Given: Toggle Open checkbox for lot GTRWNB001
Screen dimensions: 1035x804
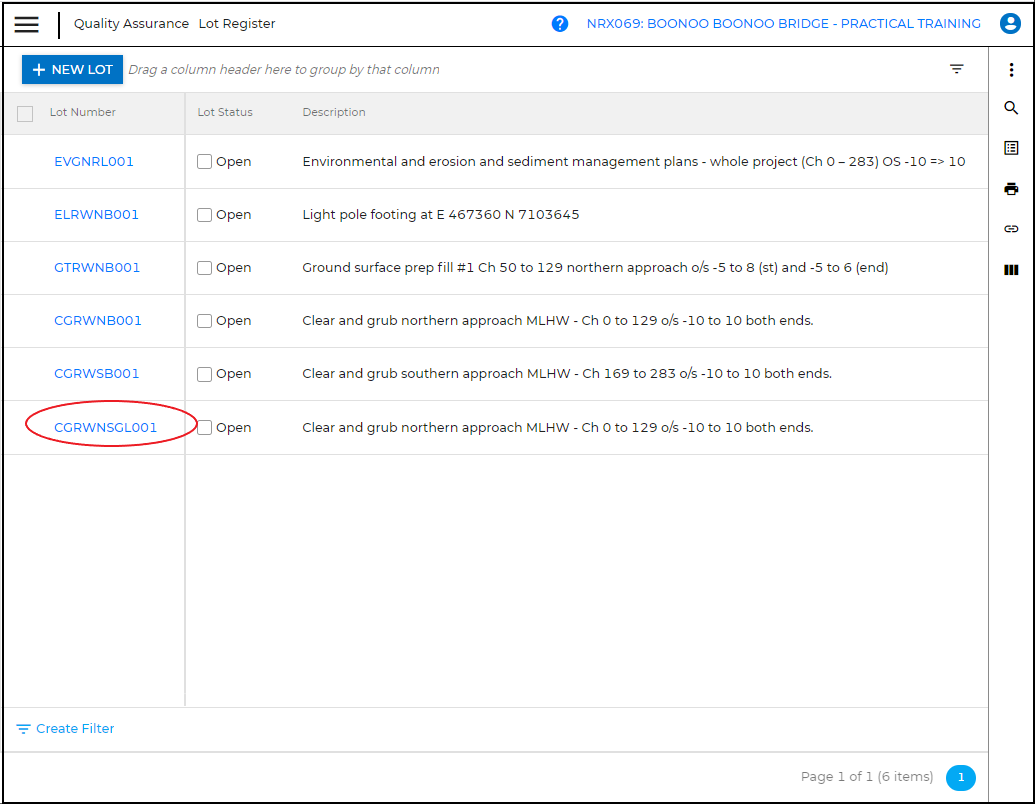Looking at the screenshot, I should (205, 268).
